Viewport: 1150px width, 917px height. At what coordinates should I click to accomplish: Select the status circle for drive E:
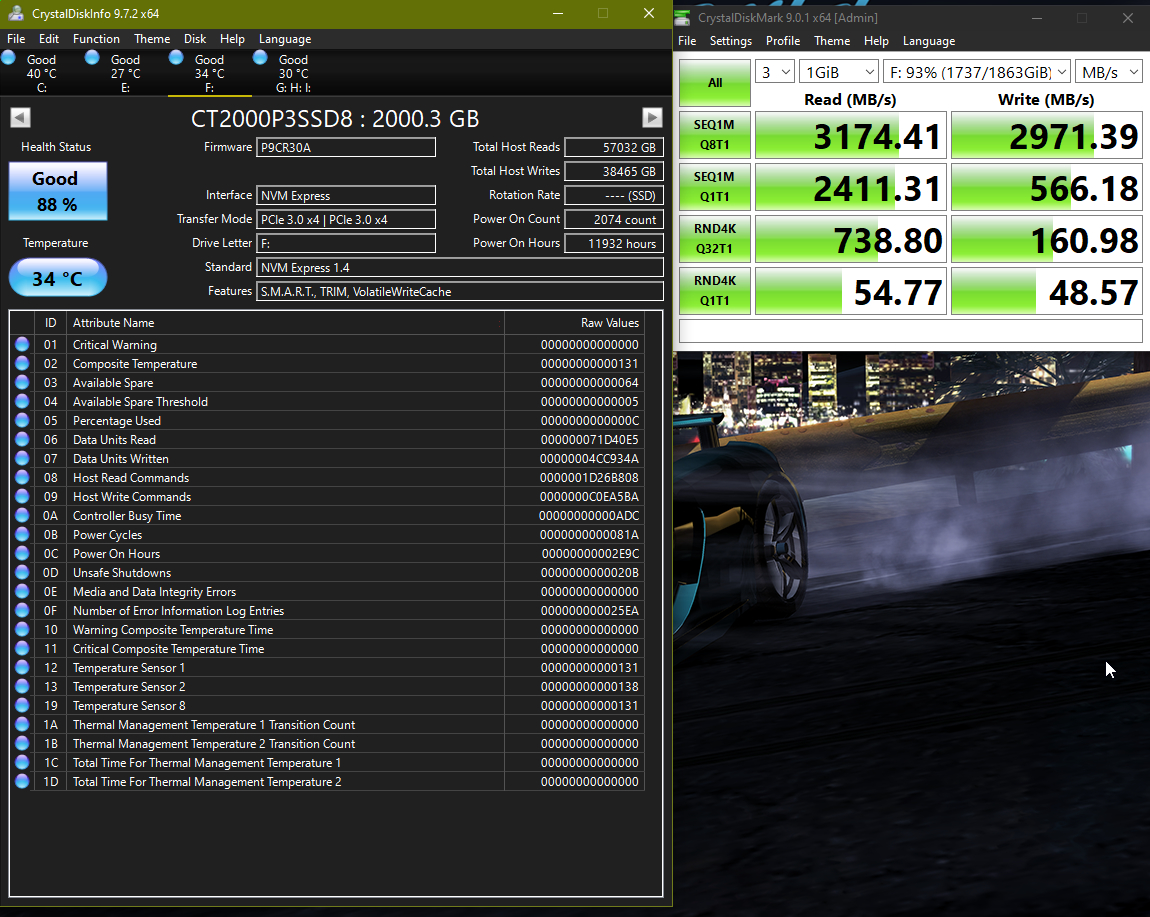[92, 58]
